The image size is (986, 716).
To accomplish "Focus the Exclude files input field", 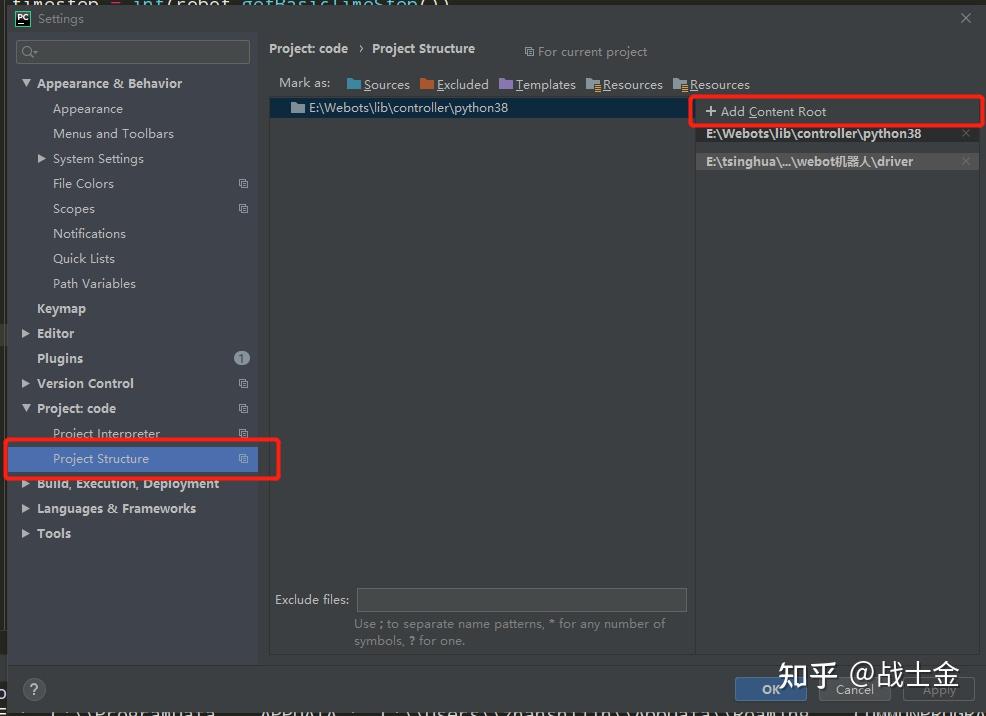I will coord(521,600).
